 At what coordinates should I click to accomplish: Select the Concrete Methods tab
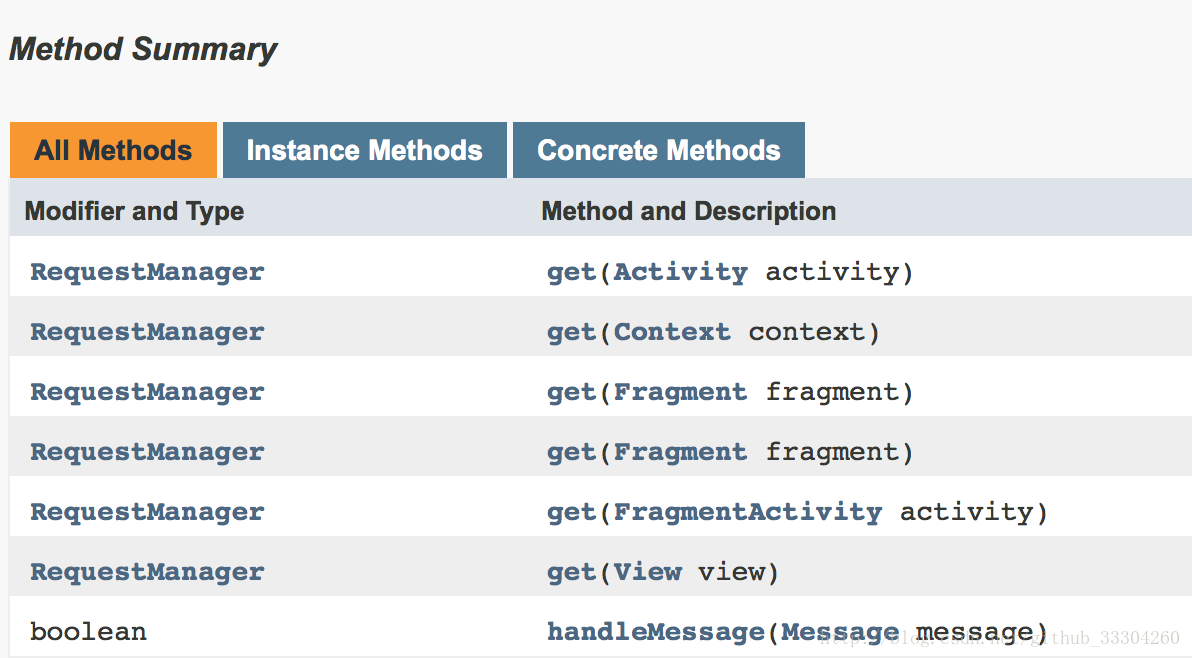tap(658, 151)
